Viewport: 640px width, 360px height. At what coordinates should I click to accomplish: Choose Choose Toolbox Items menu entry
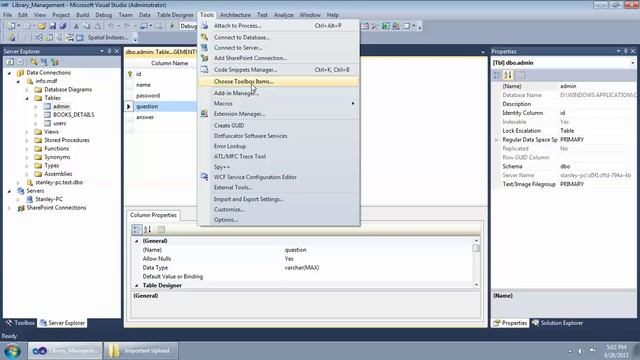click(279, 82)
